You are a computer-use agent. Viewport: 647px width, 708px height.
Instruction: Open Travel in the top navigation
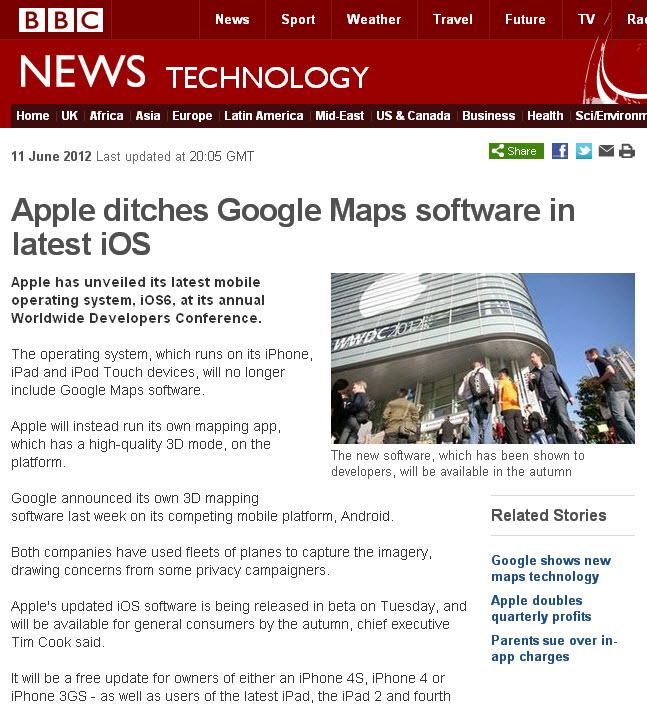pyautogui.click(x=452, y=19)
